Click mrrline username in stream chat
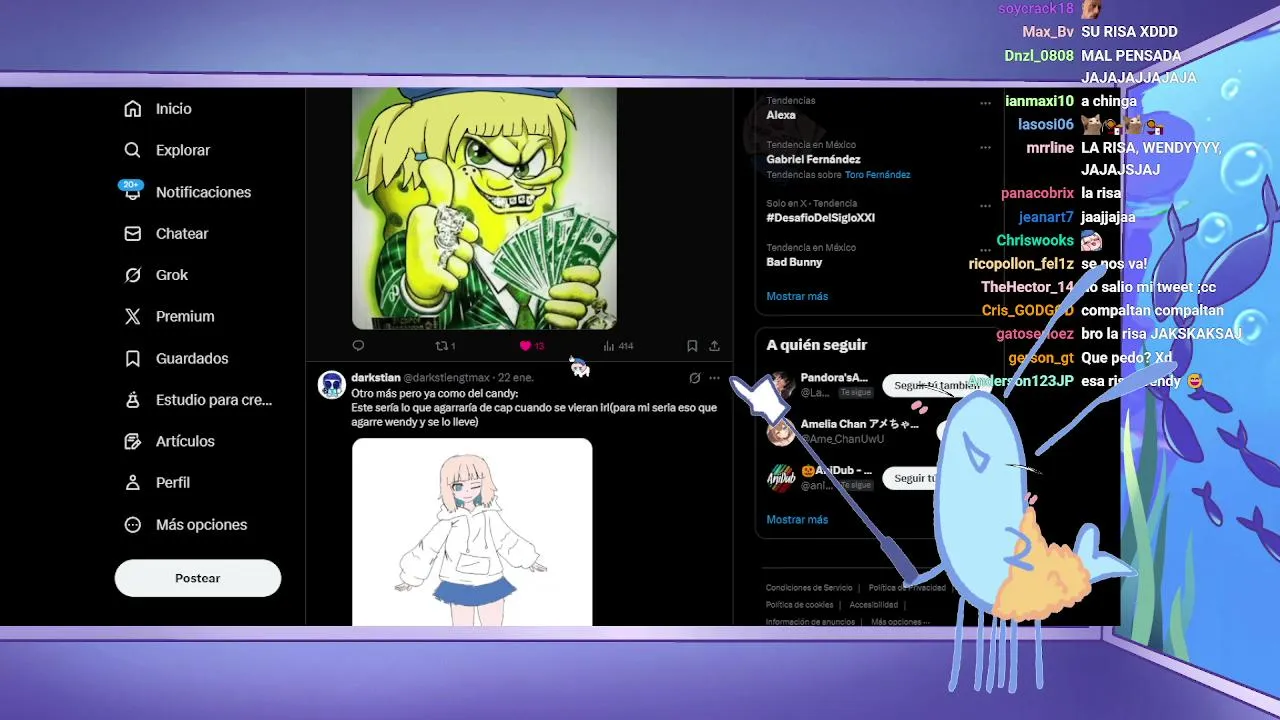 1050,148
